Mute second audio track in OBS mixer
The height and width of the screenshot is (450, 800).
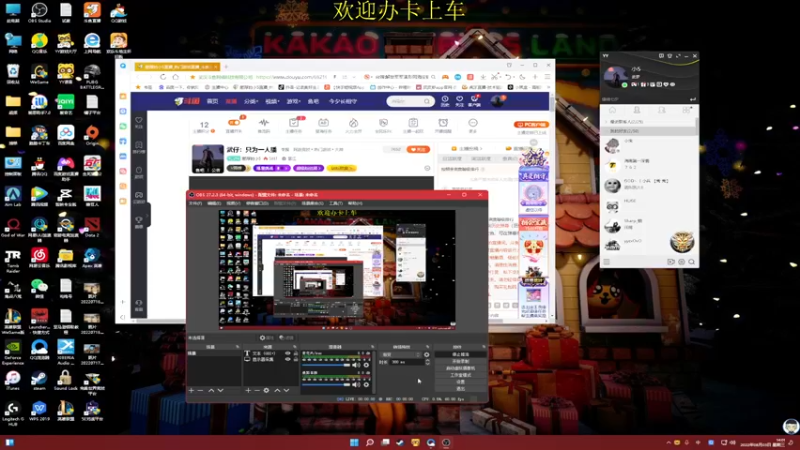tap(356, 384)
